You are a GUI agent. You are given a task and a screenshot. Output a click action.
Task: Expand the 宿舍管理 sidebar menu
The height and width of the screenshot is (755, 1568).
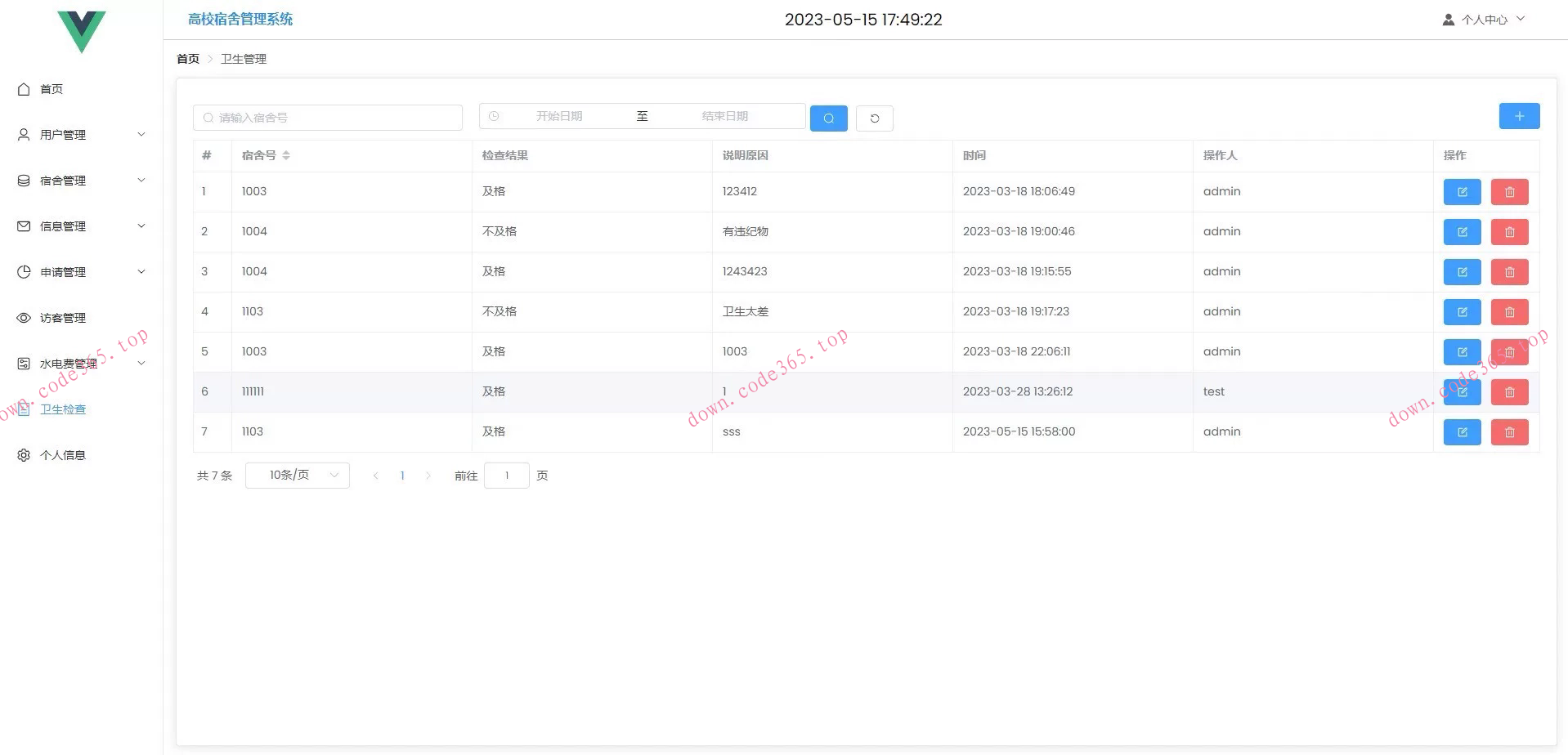pyautogui.click(x=81, y=181)
